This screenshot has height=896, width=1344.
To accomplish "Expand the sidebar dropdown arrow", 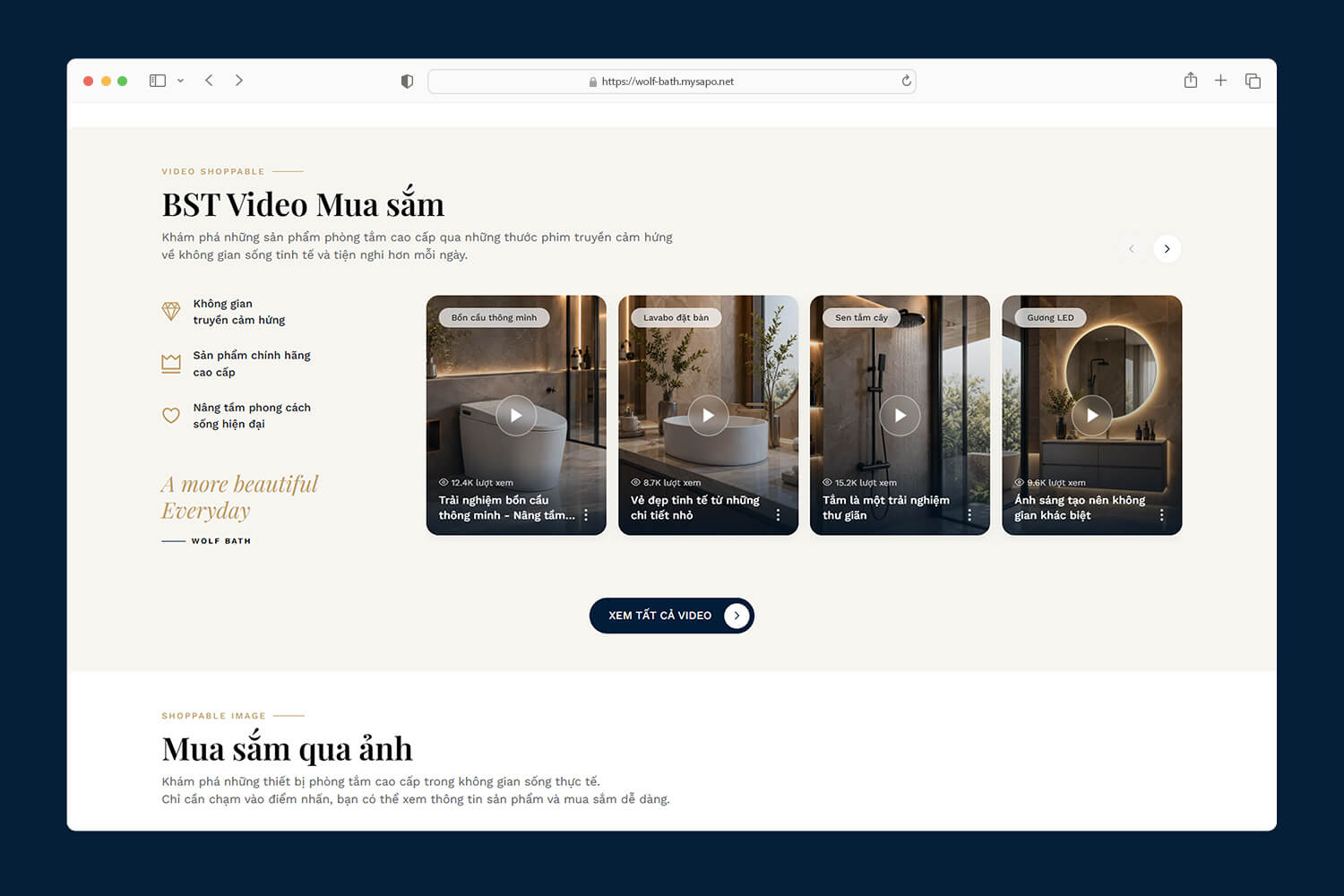I will 180,81.
